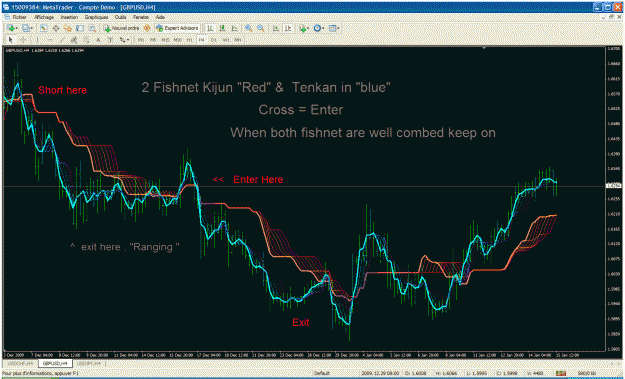Pick the horizontal line drawing tool
The width and height of the screenshot is (625, 379).
coord(50,40)
